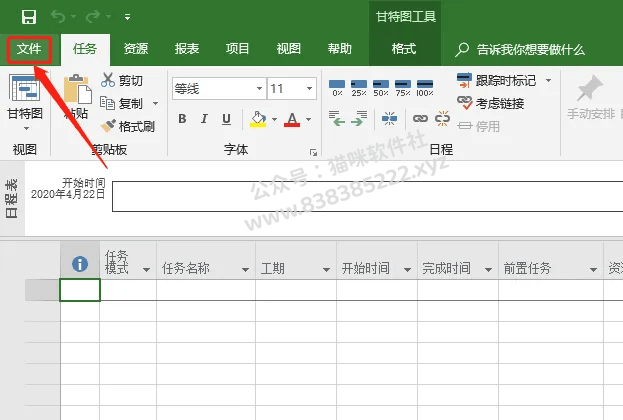Mark task 100% complete

425,88
